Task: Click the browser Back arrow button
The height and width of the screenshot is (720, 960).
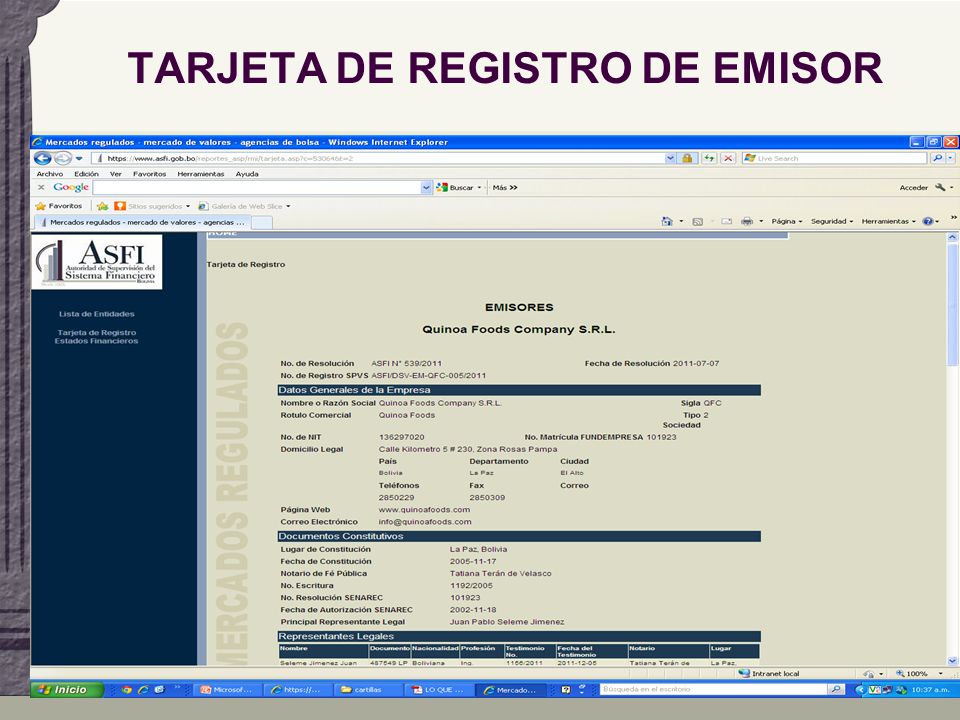Action: point(43,159)
